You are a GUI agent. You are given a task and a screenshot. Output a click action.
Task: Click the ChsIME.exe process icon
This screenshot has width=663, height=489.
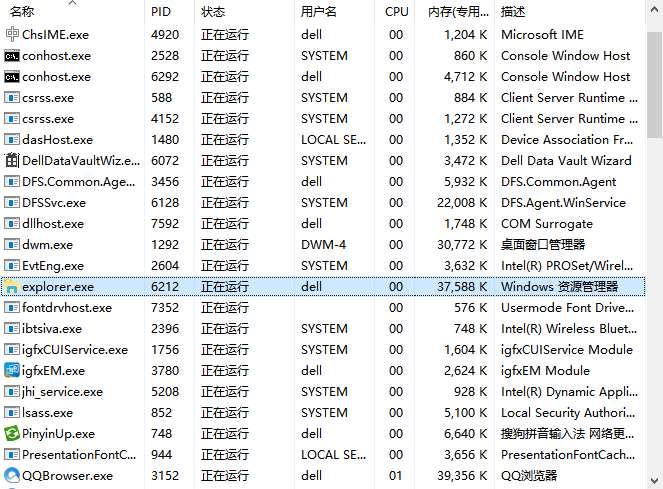pos(12,34)
